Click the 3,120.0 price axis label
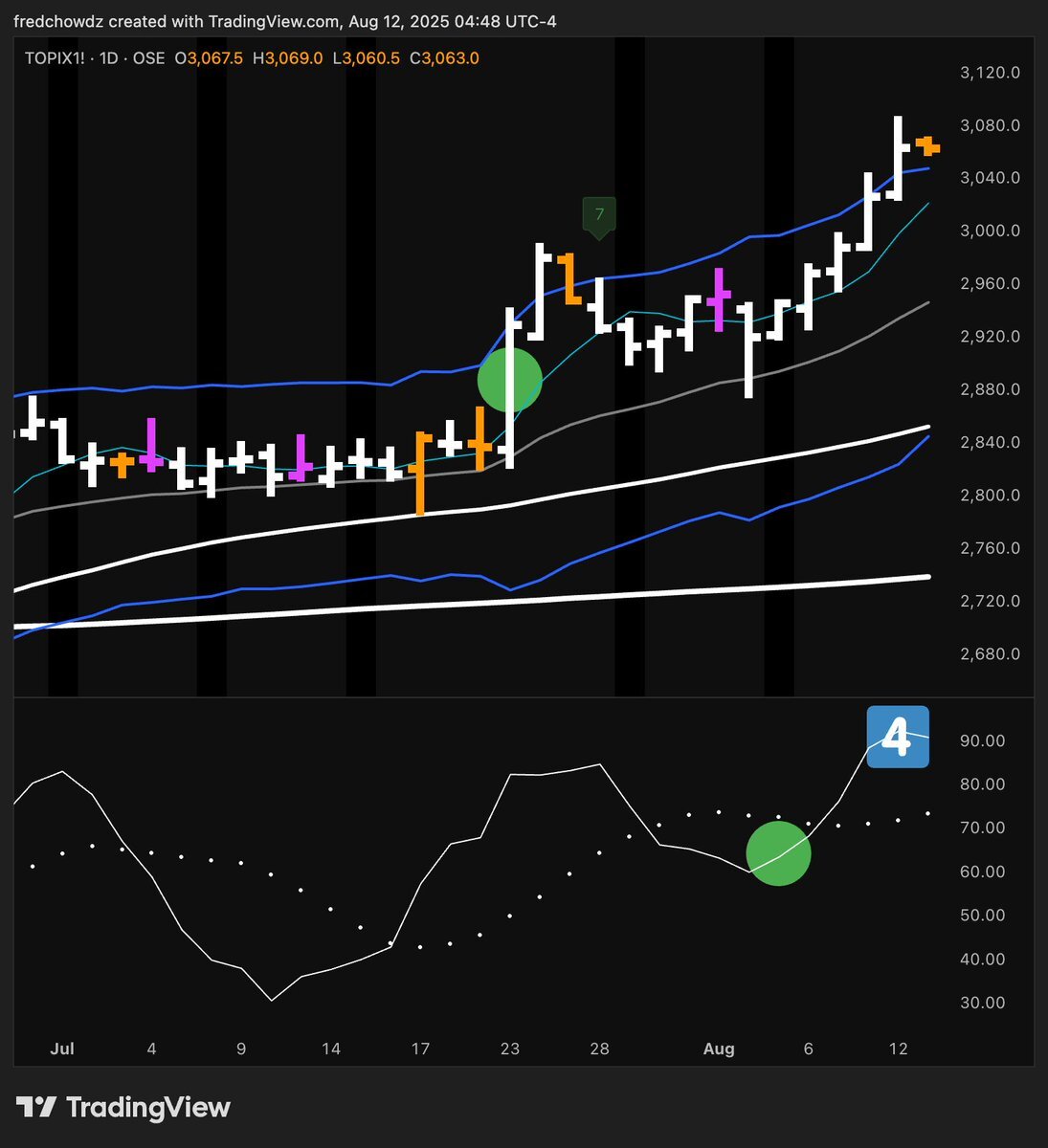Screen dimensions: 1048x1148 pos(990,73)
